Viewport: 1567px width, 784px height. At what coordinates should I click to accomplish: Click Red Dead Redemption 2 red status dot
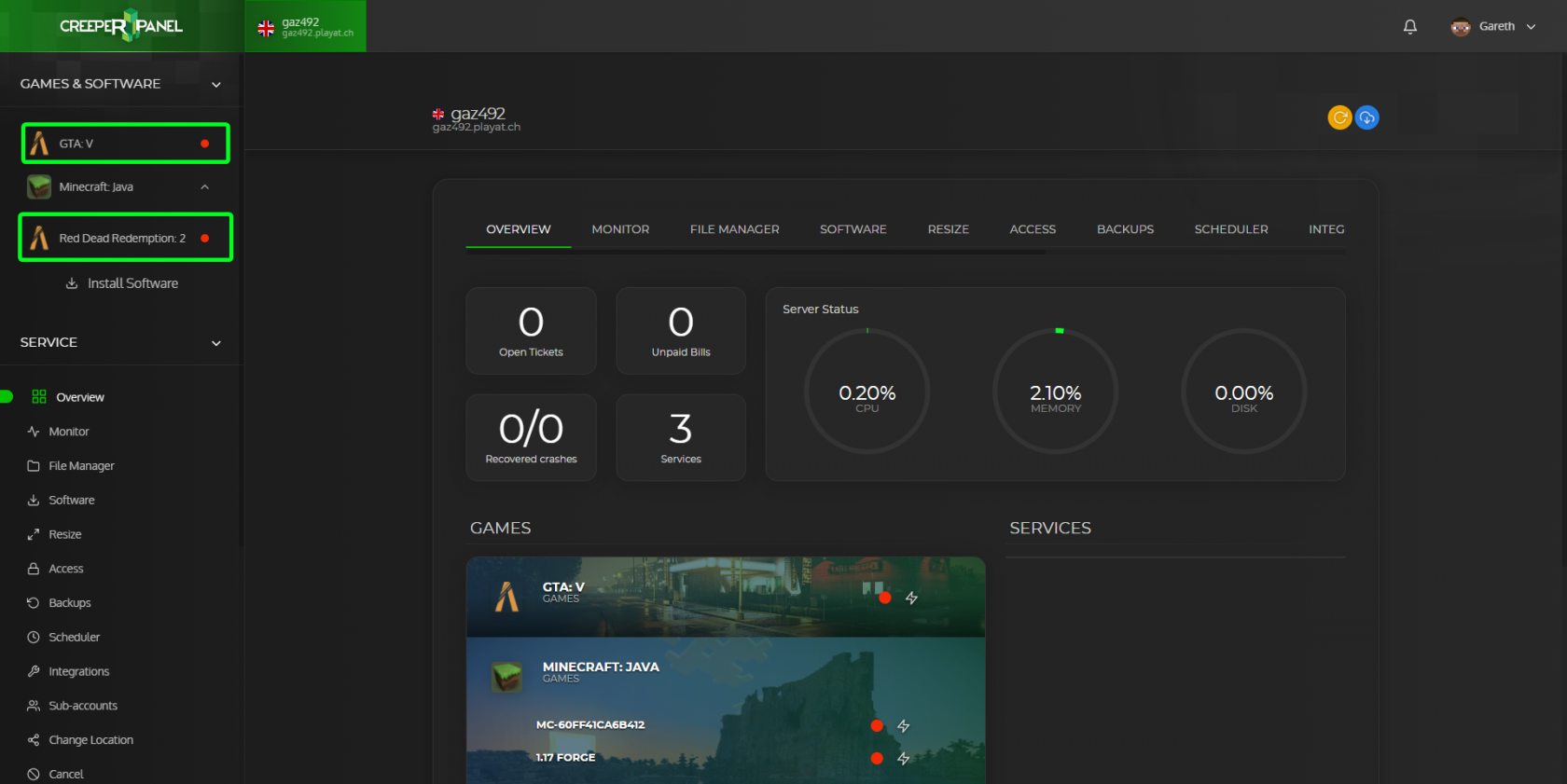[204, 239]
